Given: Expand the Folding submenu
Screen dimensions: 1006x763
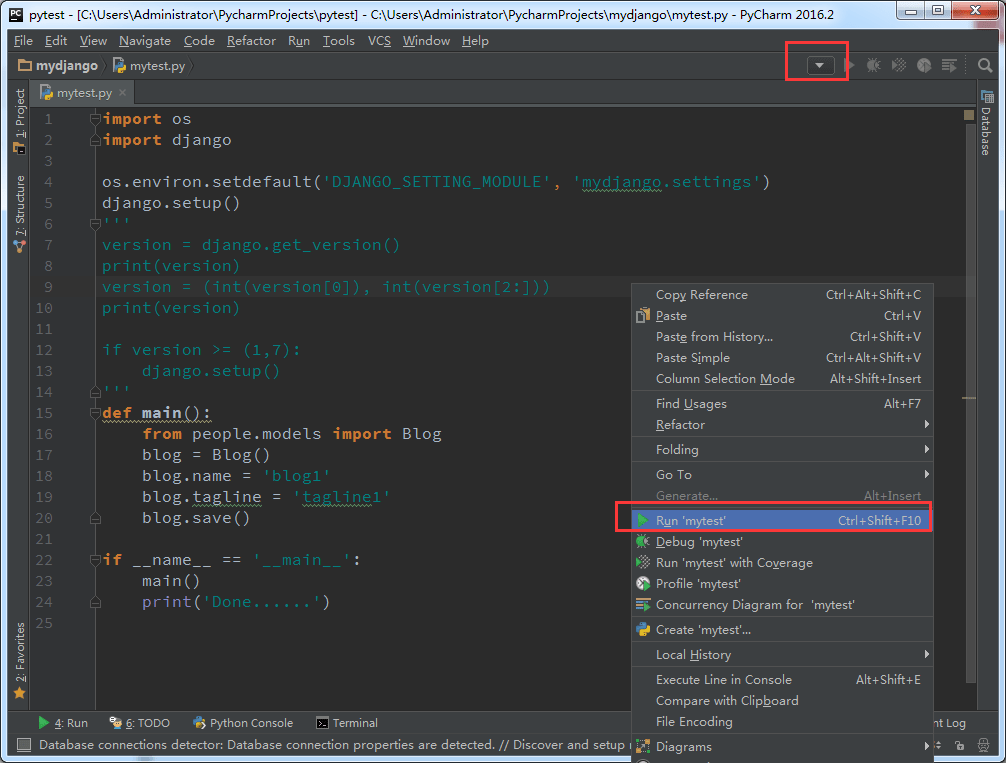Looking at the screenshot, I should pyautogui.click(x=782, y=450).
